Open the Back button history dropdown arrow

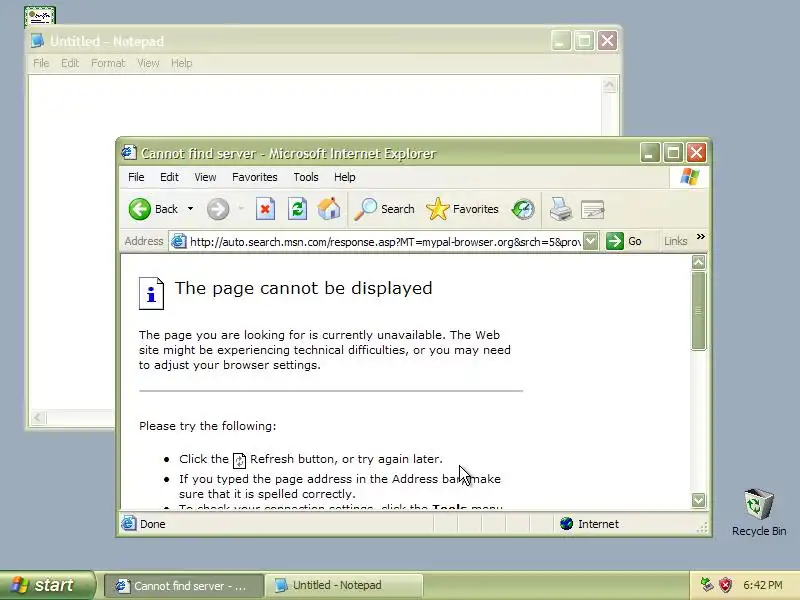coord(190,209)
